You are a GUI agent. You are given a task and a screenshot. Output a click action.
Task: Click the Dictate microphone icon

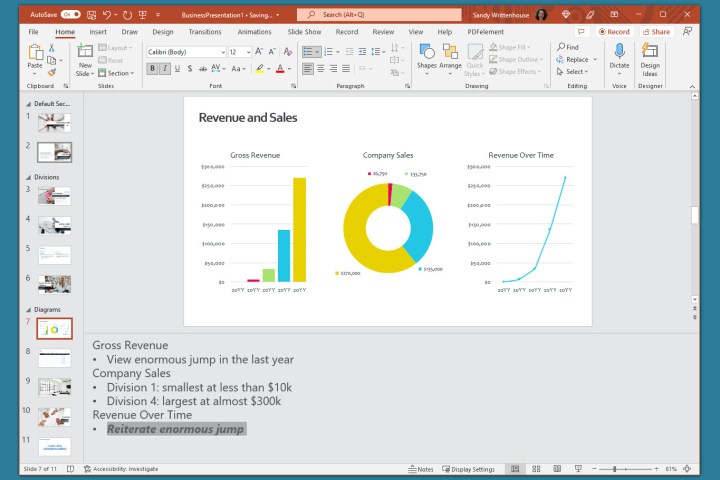click(x=619, y=52)
